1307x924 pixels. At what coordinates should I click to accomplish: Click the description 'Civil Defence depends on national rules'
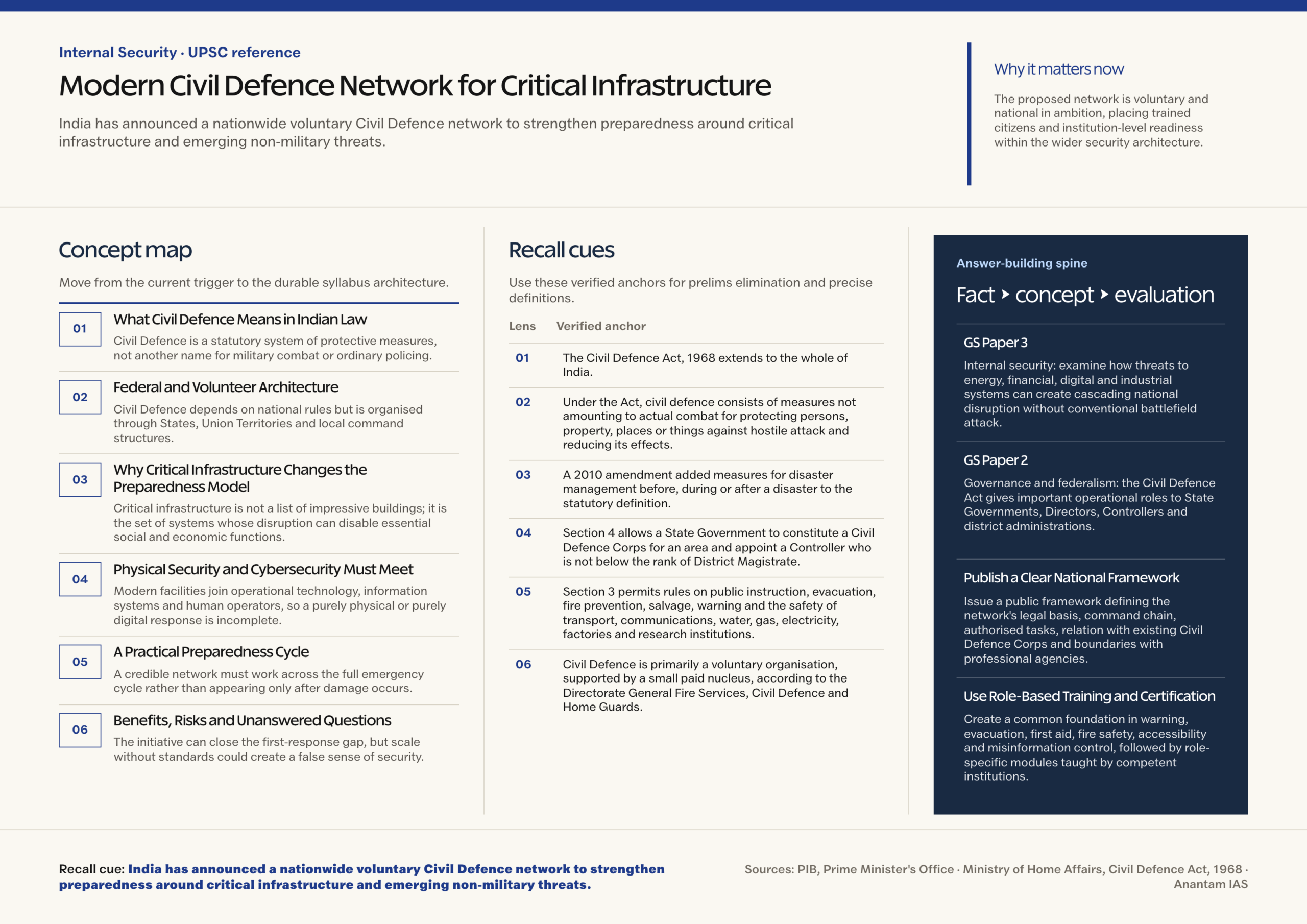[268, 424]
